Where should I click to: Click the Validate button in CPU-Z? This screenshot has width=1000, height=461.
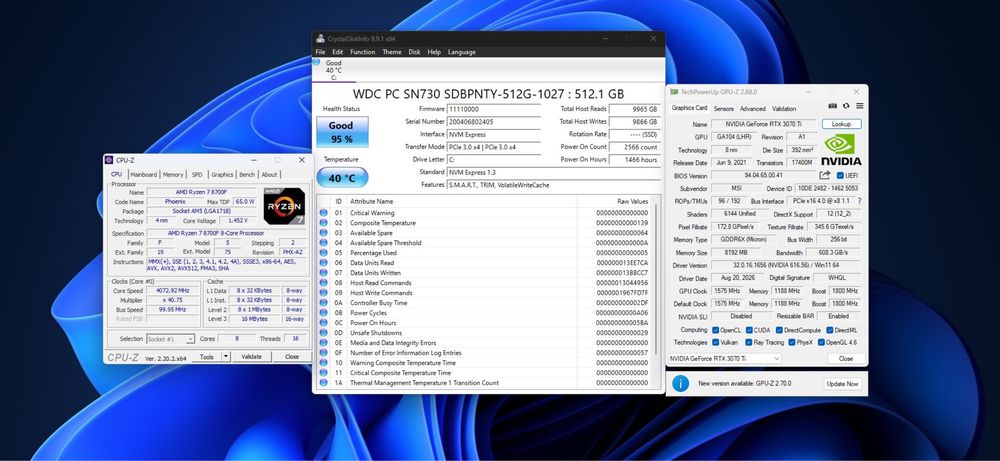coord(251,357)
